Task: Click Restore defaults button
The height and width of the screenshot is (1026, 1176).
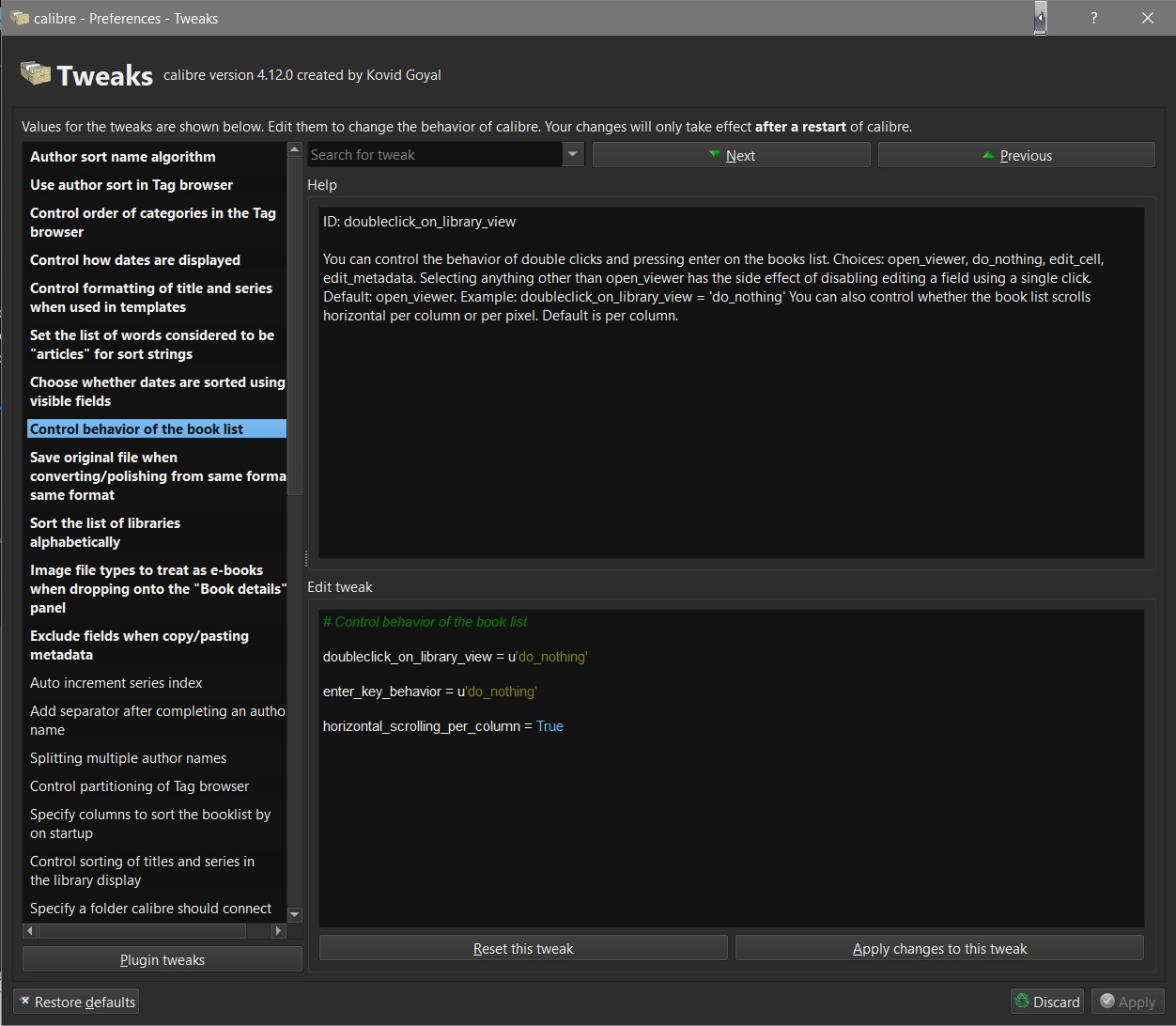Action: 76,1002
